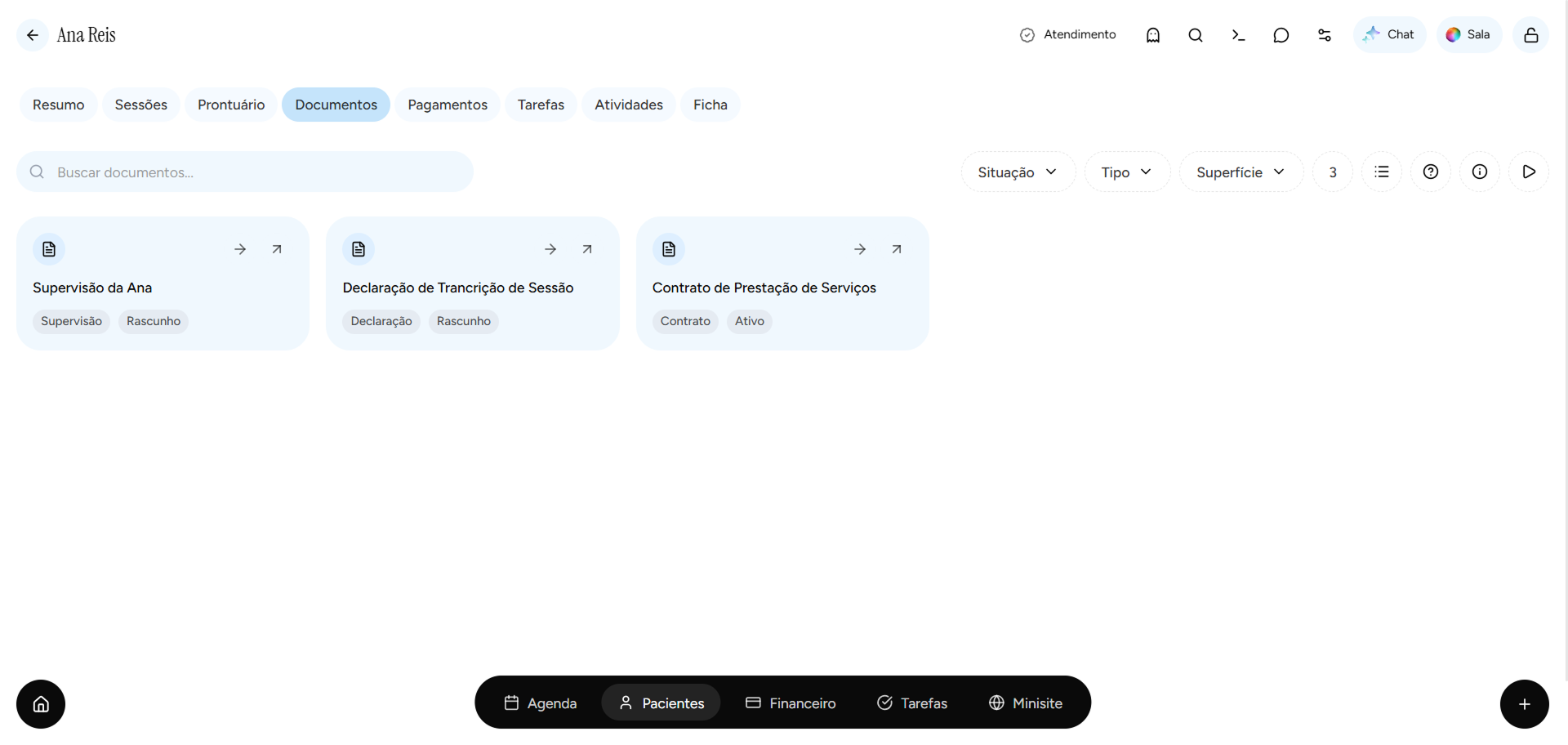This screenshot has width=1568, height=745.
Task: Go back with the arrow beside Ana Reis
Action: (x=33, y=35)
